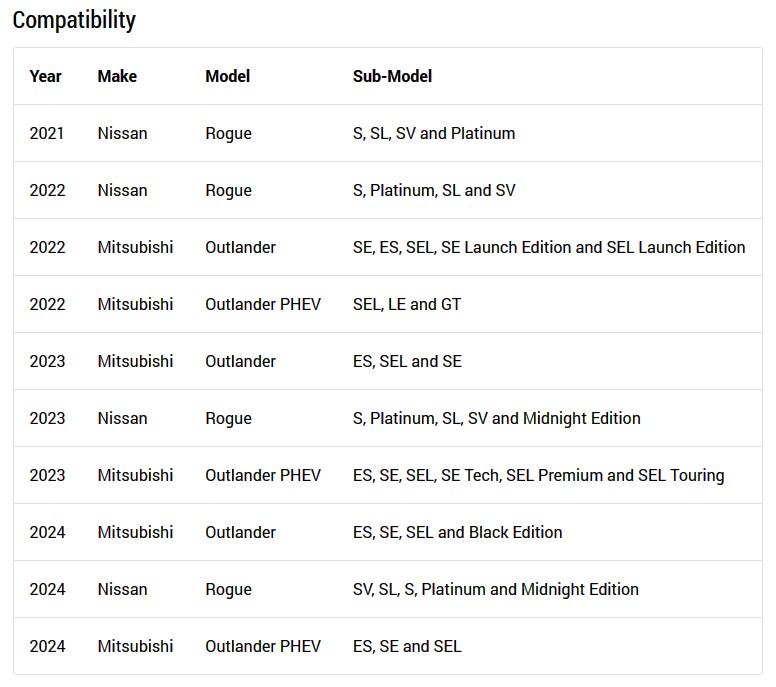The image size is (776, 687).
Task: Click the Year column header
Action: click(x=45, y=76)
